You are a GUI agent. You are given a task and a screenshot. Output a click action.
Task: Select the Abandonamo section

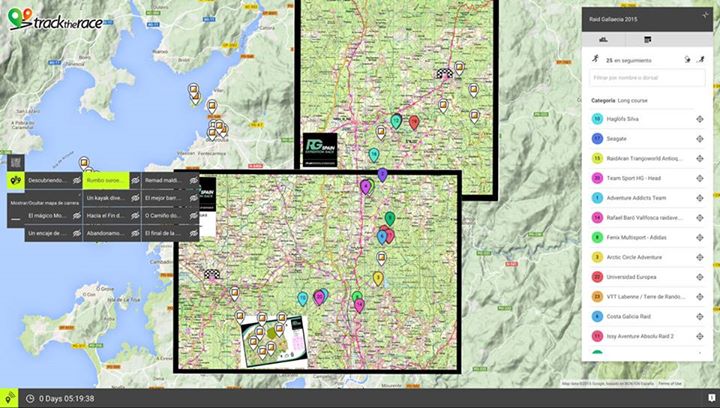[106, 233]
